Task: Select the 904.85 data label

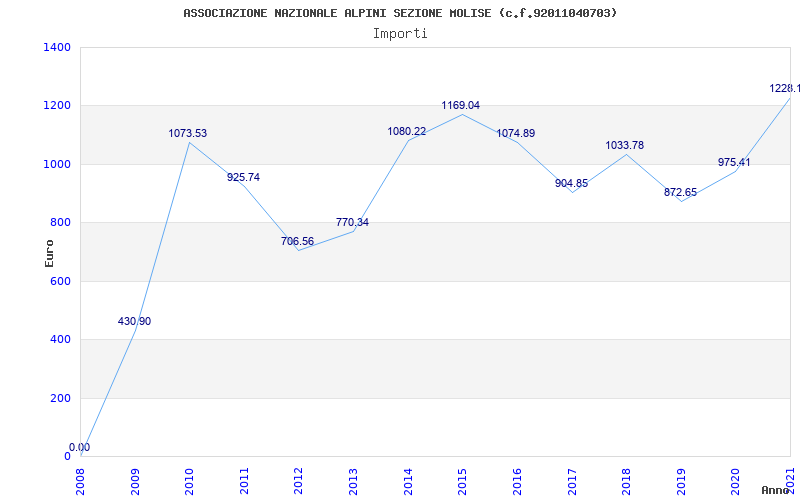Action: tap(571, 184)
